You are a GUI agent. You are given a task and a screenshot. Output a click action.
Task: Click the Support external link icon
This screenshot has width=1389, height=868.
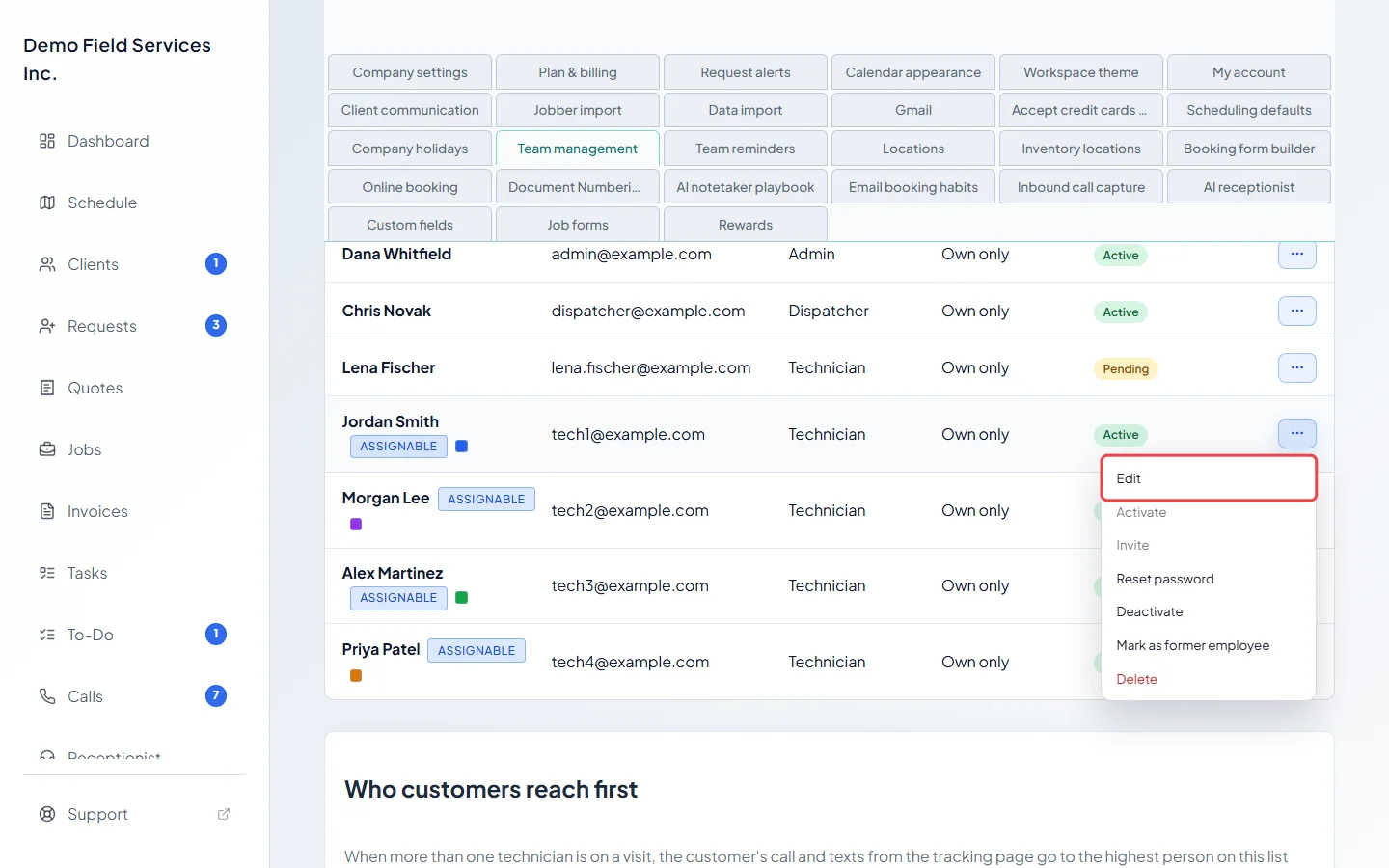pyautogui.click(x=224, y=814)
